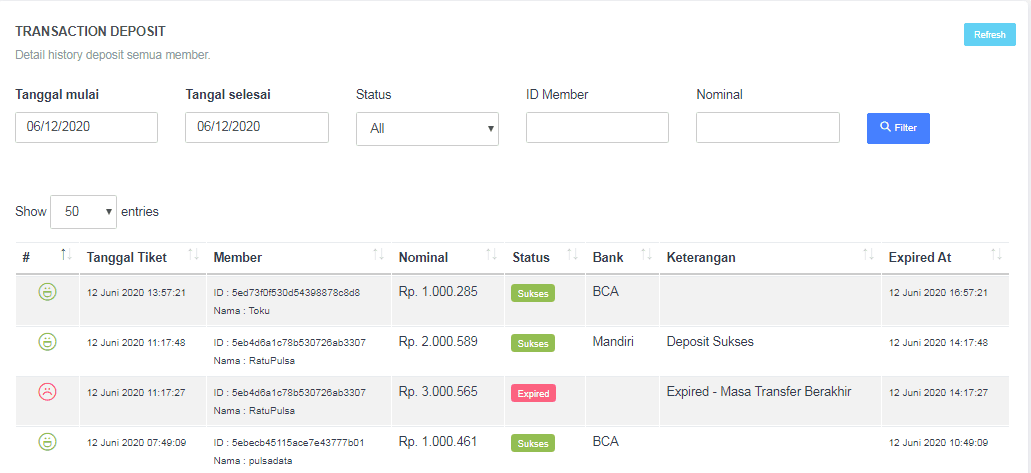Expand the Show entries count dropdown
Screen dimensions: 1031x473
tap(83, 212)
